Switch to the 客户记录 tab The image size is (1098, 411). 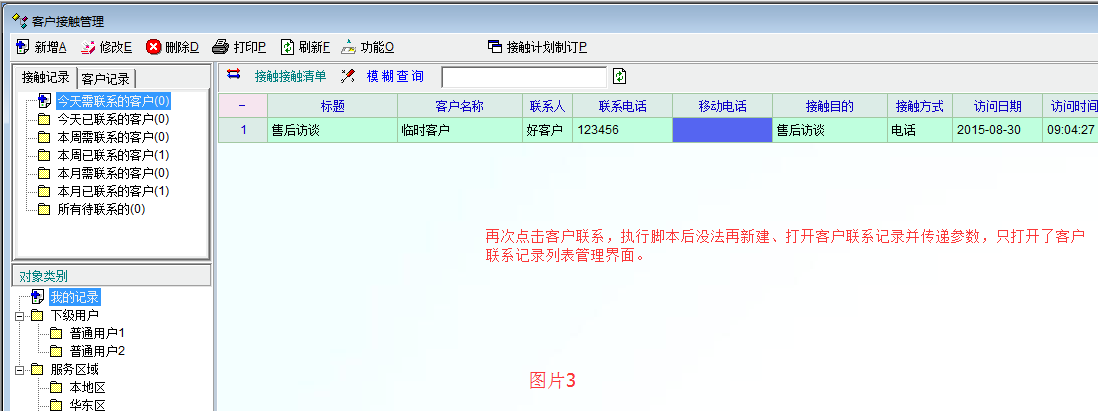pos(106,78)
